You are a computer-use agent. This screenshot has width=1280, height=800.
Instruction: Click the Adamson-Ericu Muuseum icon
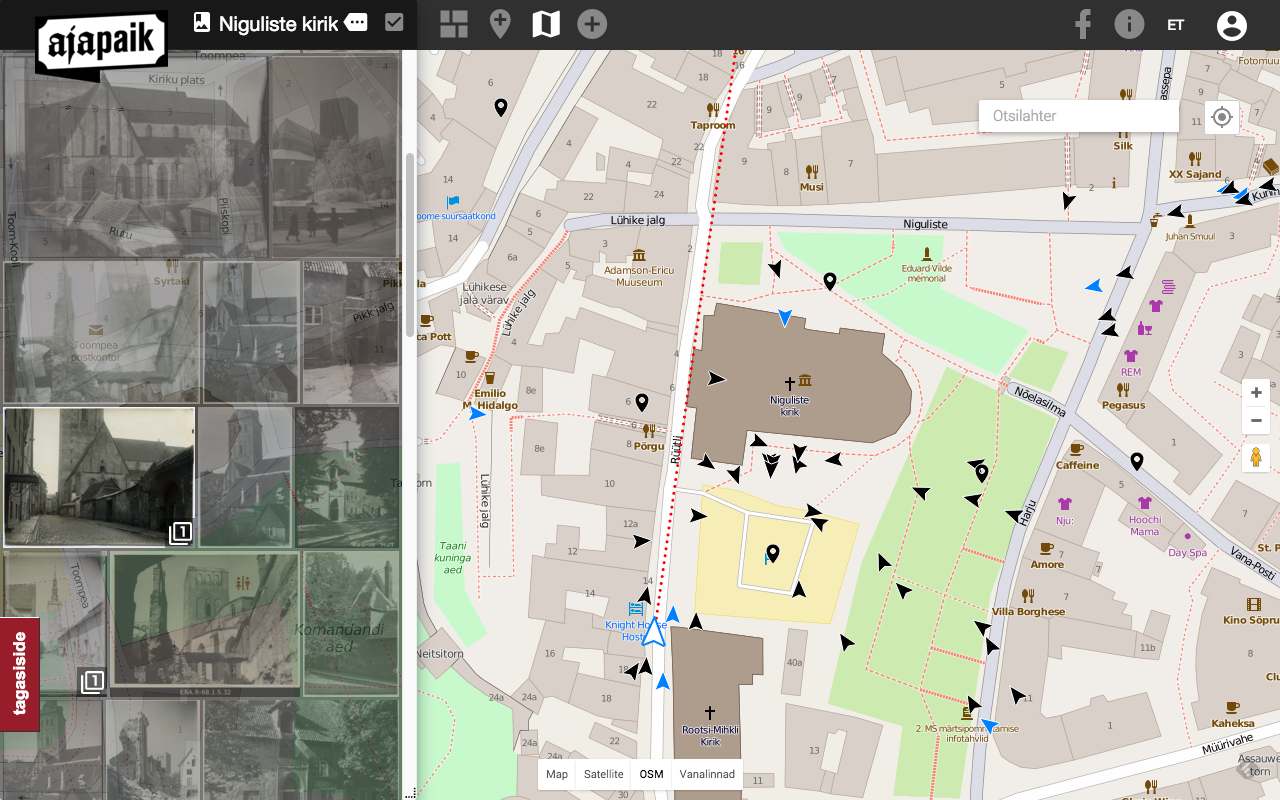tap(639, 255)
